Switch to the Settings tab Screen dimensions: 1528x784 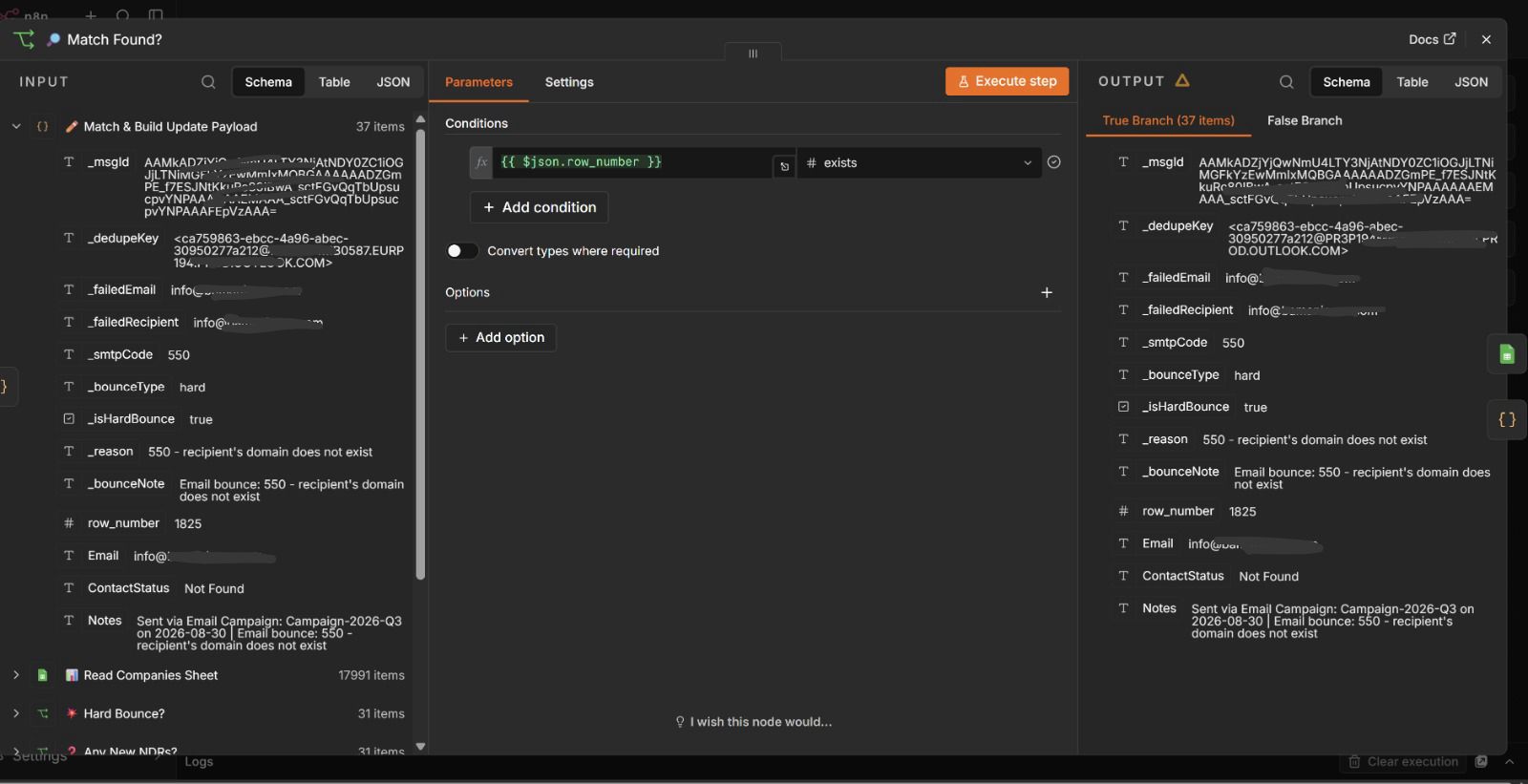coord(569,82)
